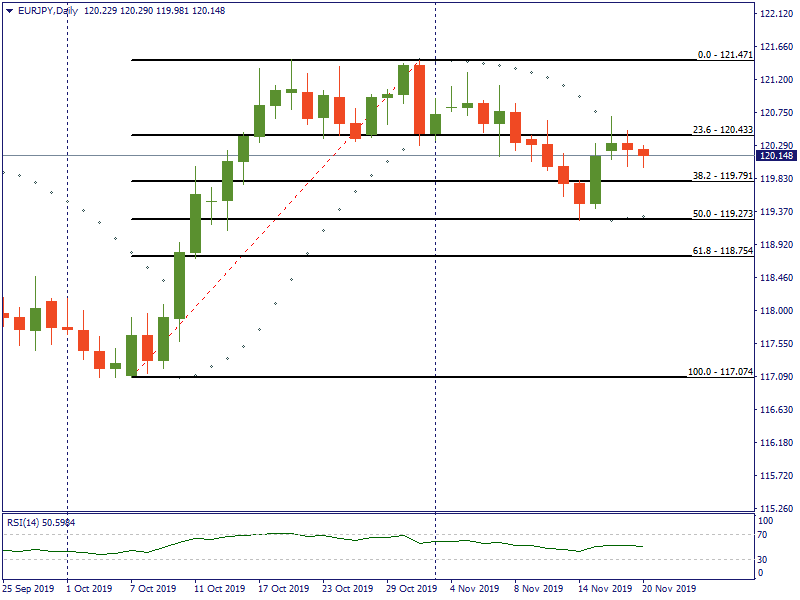Screen dimensions: 800x600
Task: Click the 38.2 - 119.791 retracement label
Action: tap(722, 176)
